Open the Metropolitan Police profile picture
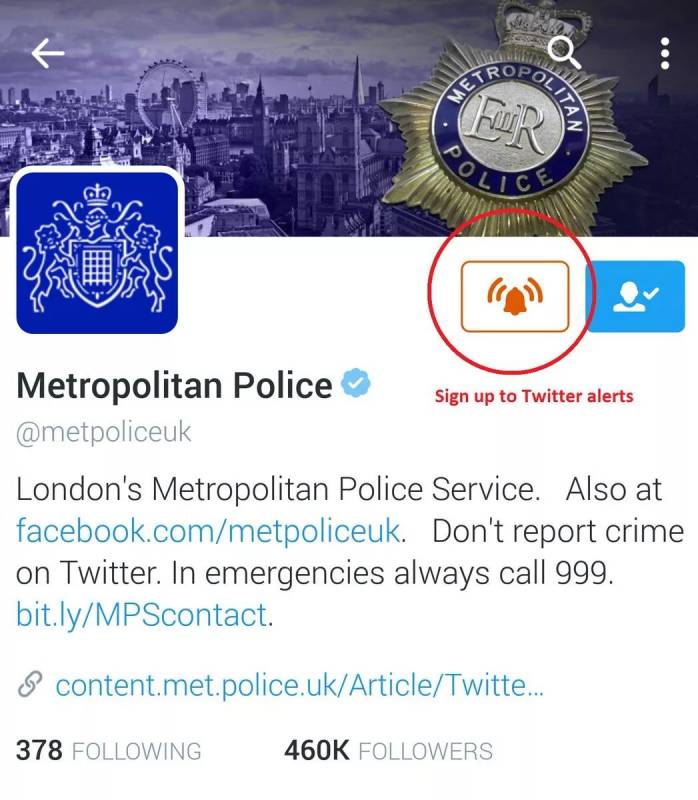 [x=97, y=253]
